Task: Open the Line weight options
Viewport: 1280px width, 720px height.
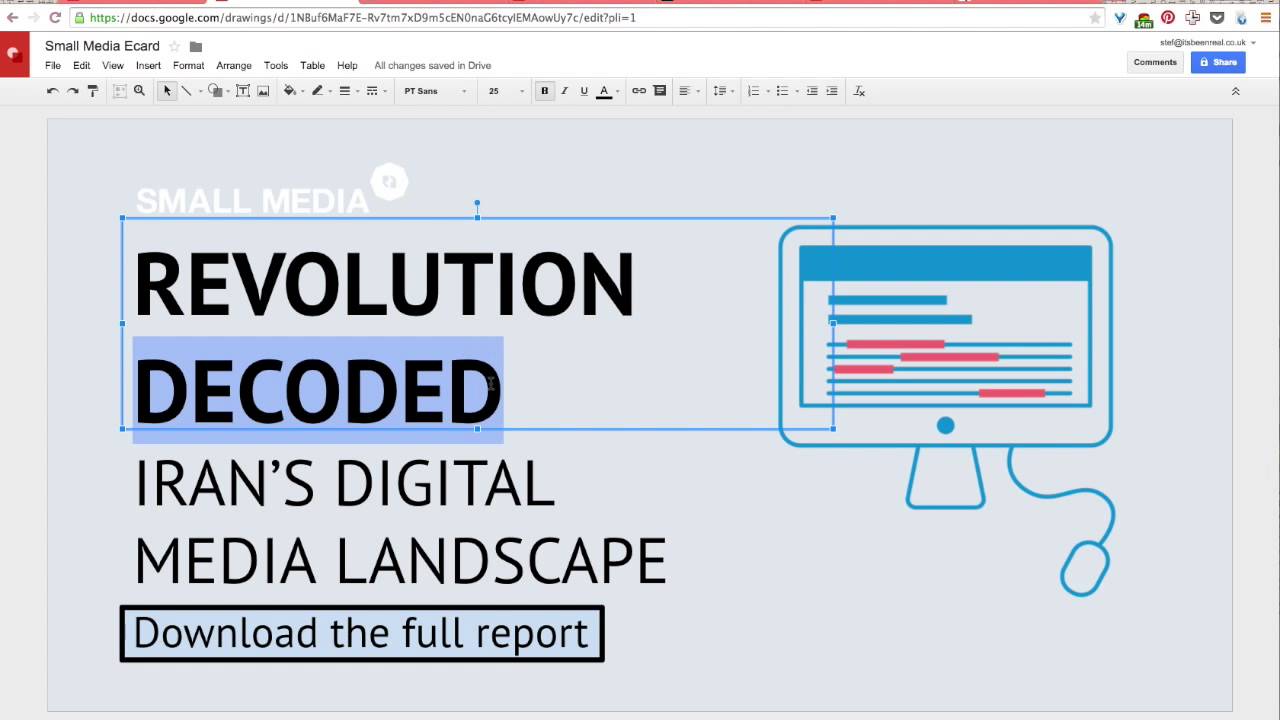Action: [x=344, y=91]
